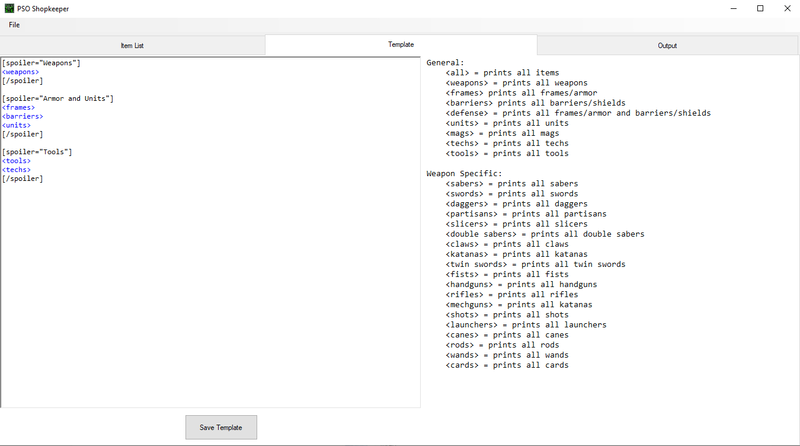The width and height of the screenshot is (800, 446).
Task: Close the PSO Shopkeeper window
Action: click(x=787, y=9)
